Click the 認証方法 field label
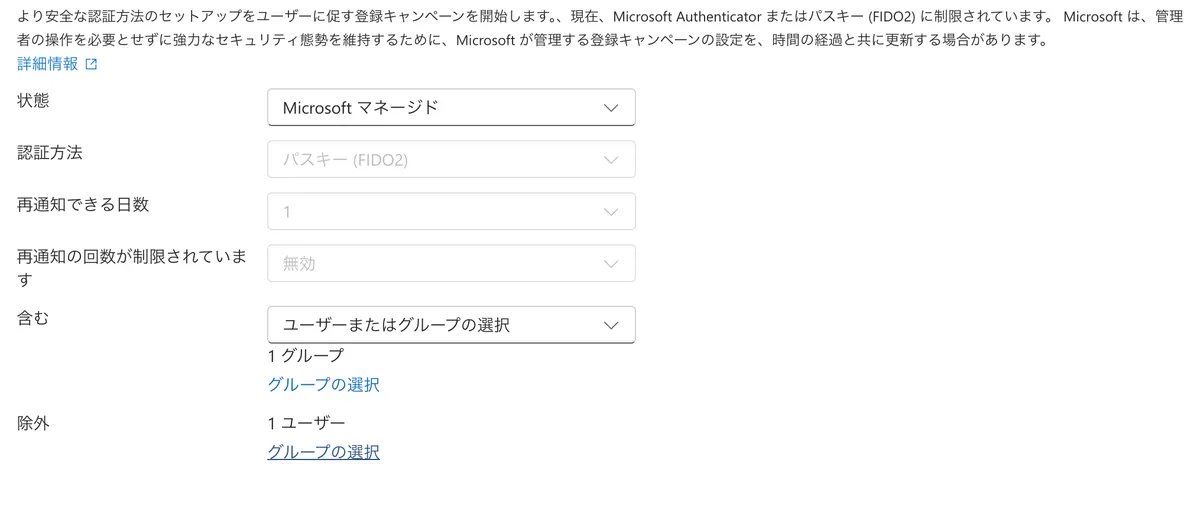 pos(49,153)
